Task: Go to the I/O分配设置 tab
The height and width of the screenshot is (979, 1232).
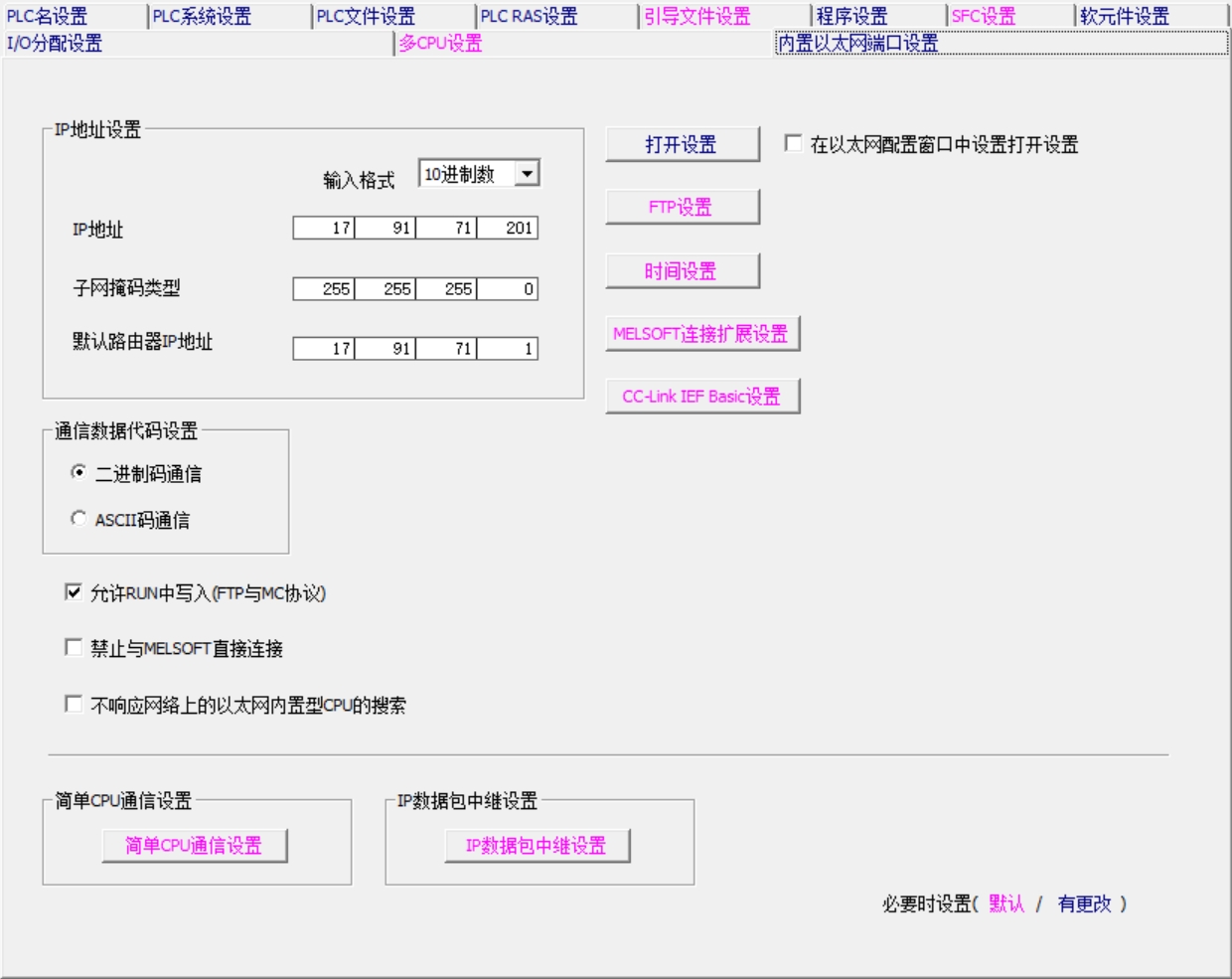Action: (x=55, y=43)
